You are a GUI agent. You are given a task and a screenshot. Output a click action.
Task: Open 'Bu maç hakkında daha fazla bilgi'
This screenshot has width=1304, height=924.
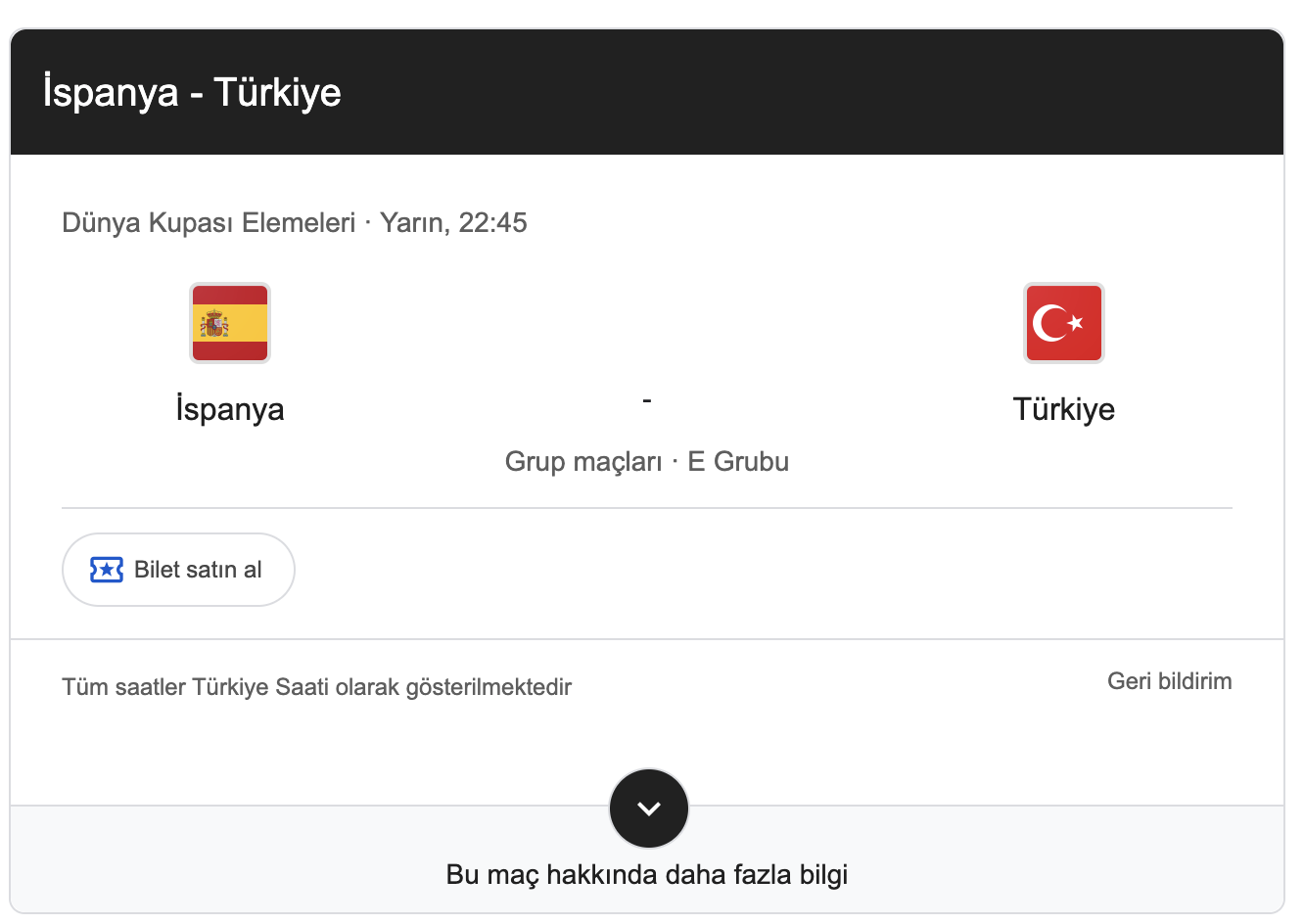tap(647, 874)
